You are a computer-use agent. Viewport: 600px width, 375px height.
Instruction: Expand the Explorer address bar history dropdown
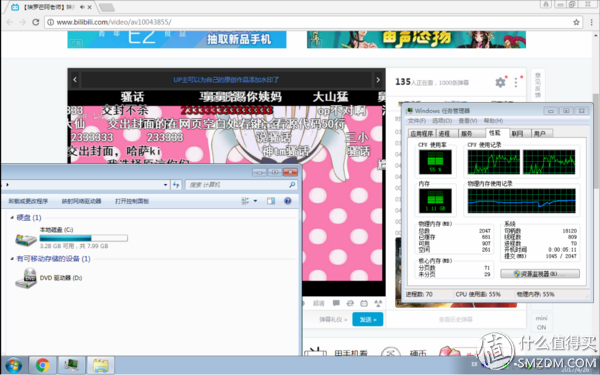point(165,185)
